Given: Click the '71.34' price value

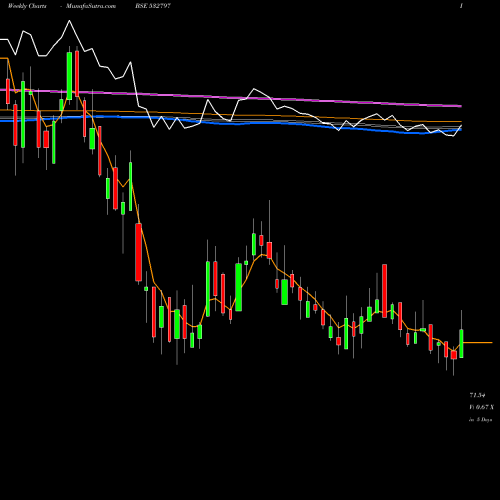Looking at the screenshot, I should click(x=477, y=395).
